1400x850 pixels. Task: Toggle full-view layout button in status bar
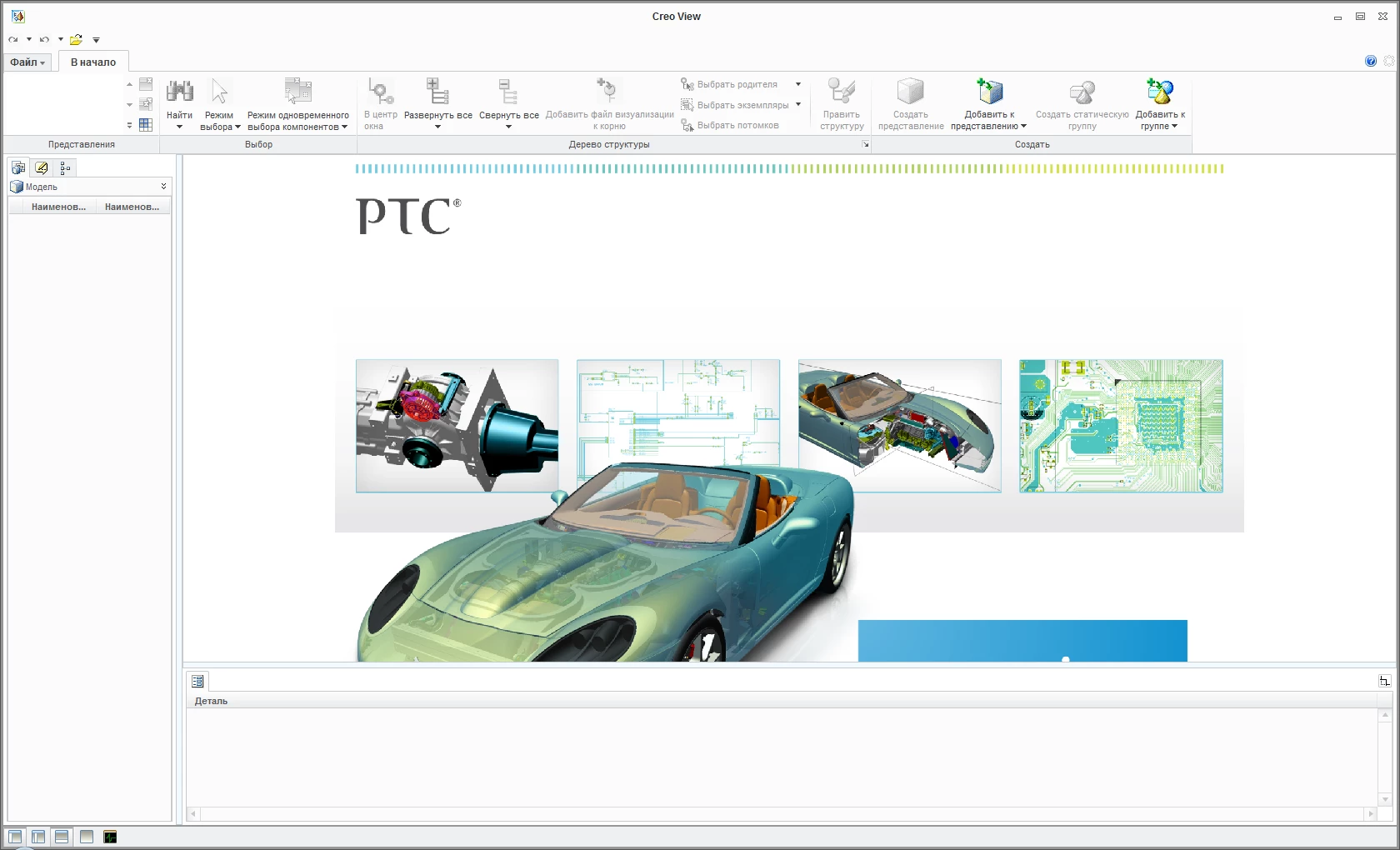87,837
